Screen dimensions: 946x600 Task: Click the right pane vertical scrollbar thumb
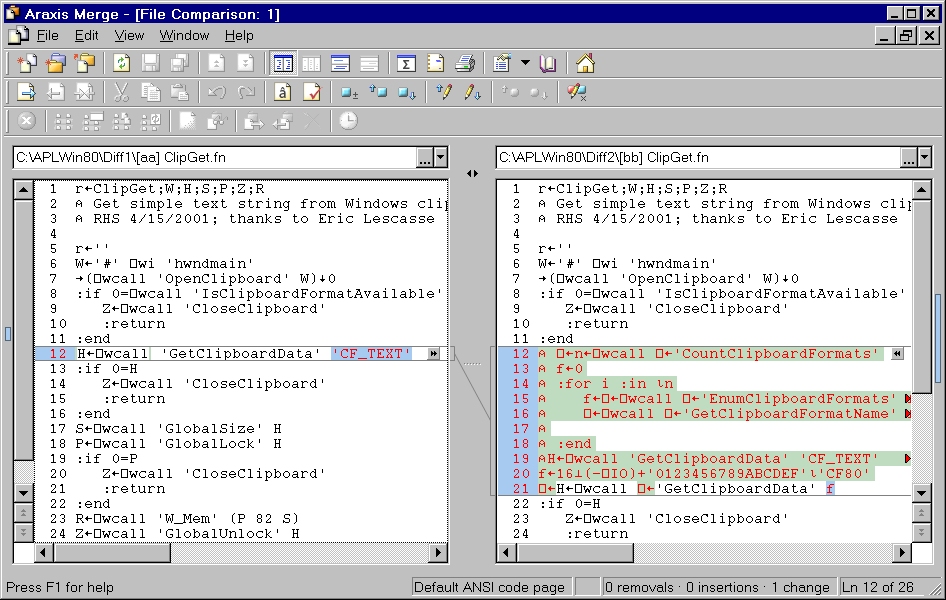click(x=922, y=296)
